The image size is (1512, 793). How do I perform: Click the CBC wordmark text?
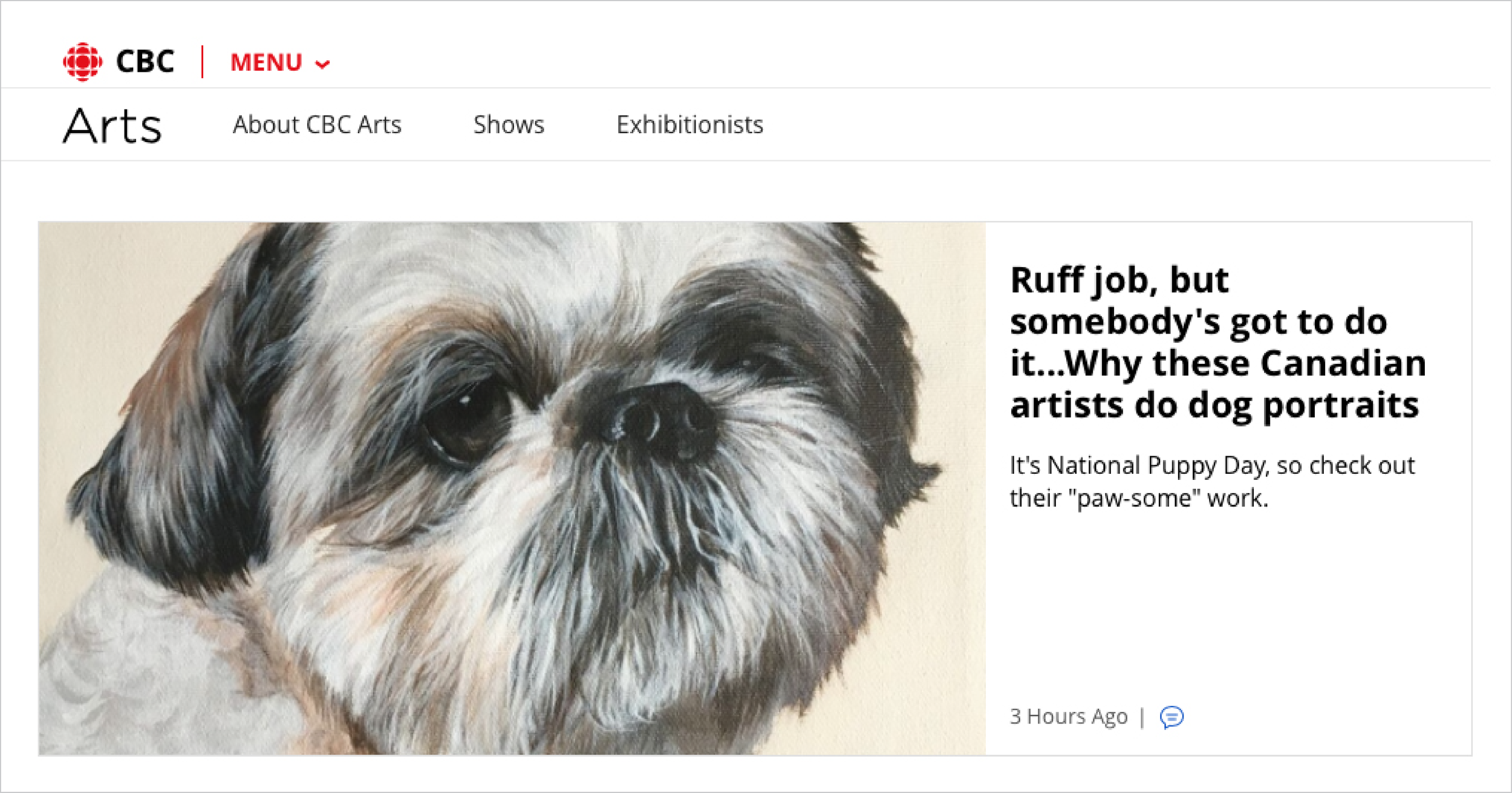click(x=145, y=62)
